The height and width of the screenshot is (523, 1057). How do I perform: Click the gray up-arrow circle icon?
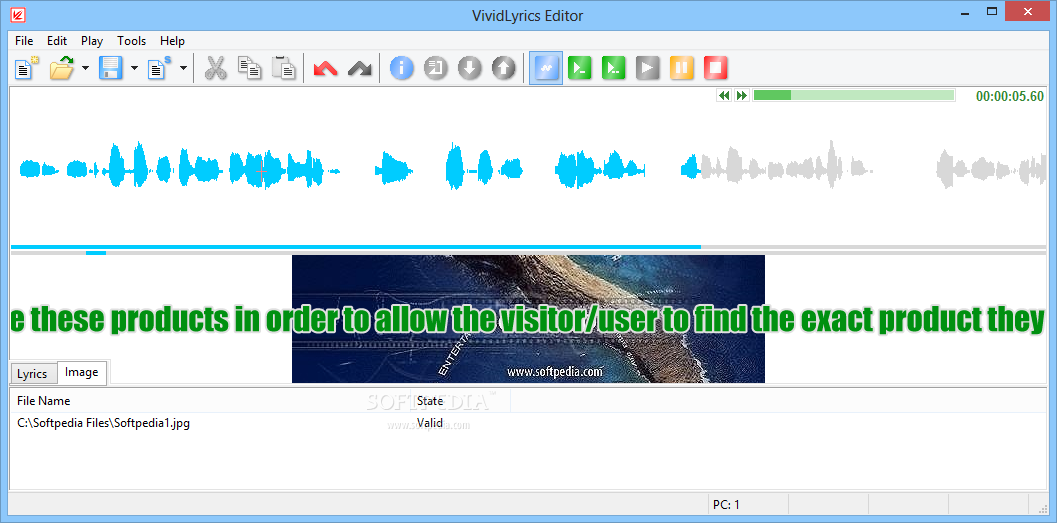point(504,68)
